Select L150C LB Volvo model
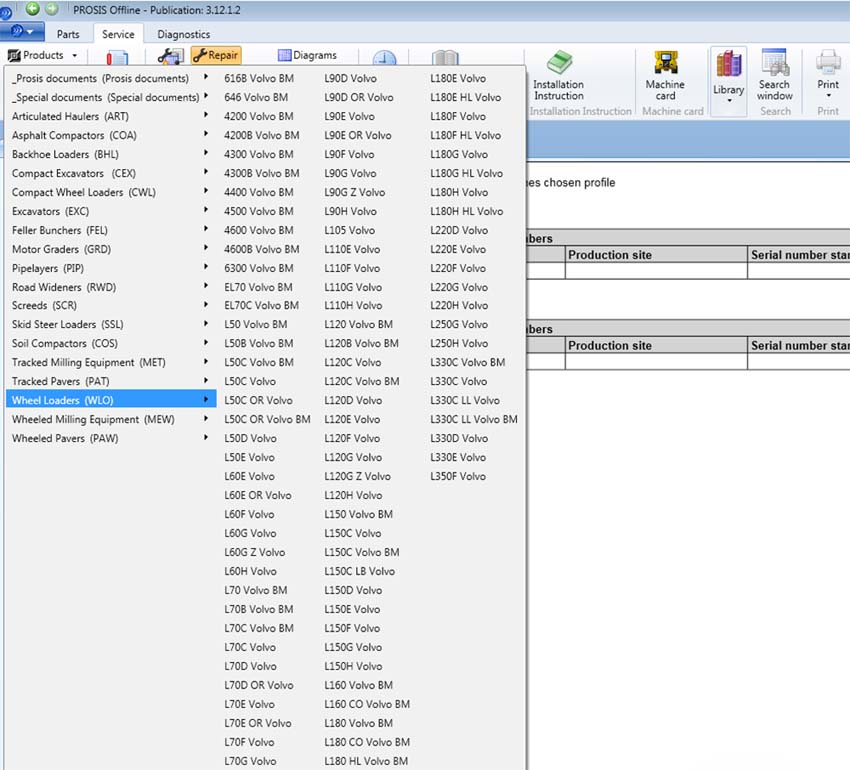850x770 pixels. [x=359, y=571]
